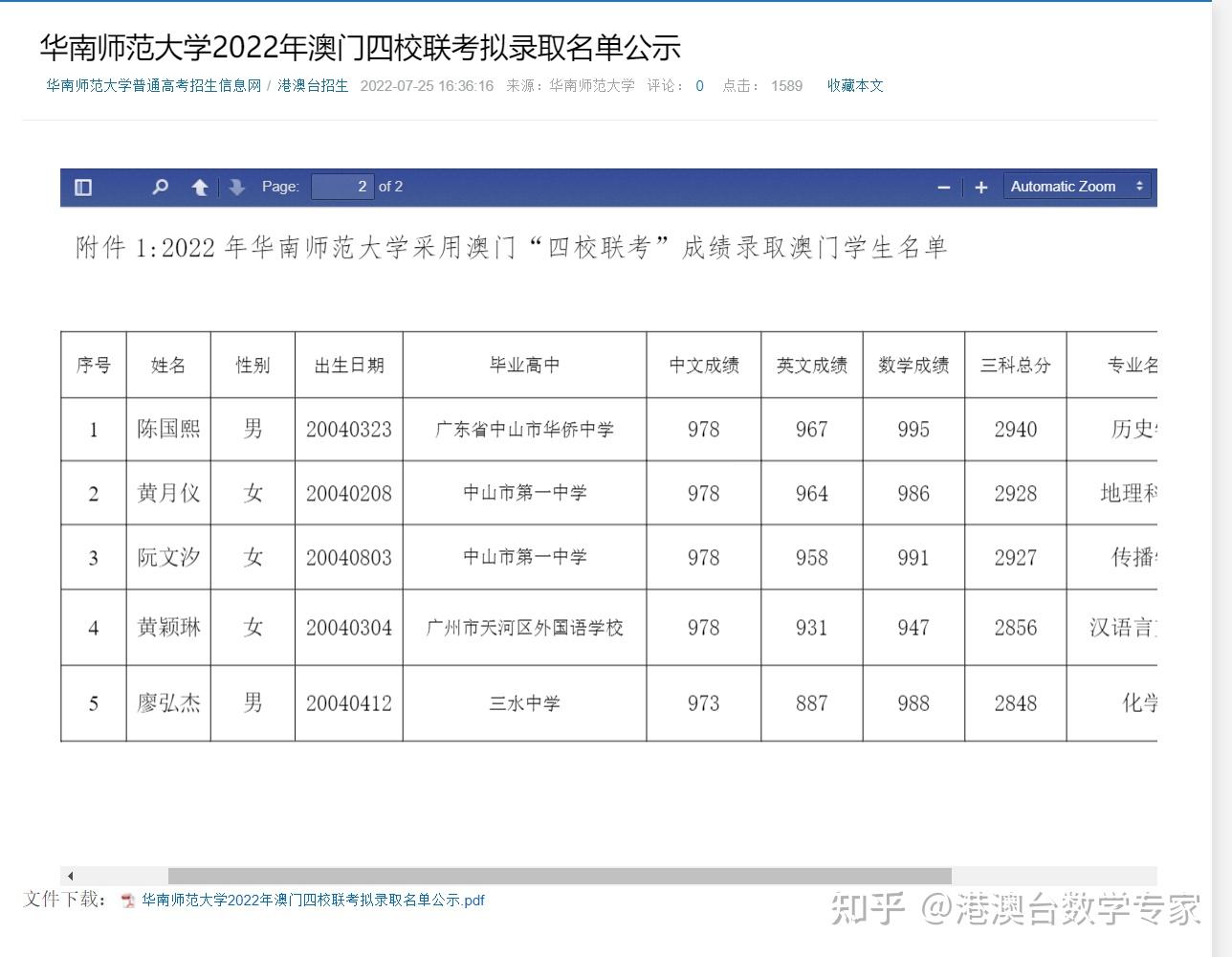Click the 毕业高中 column header

pos(524,365)
